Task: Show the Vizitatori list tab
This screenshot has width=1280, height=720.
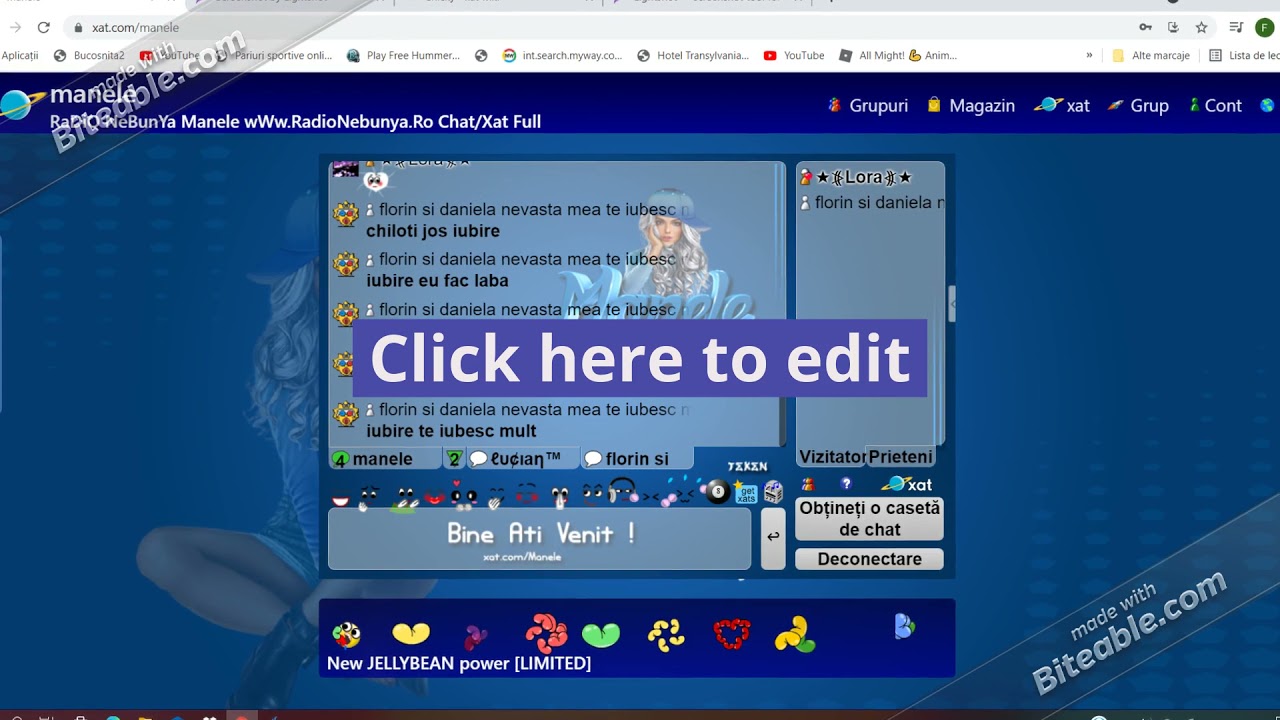Action: pos(831,457)
